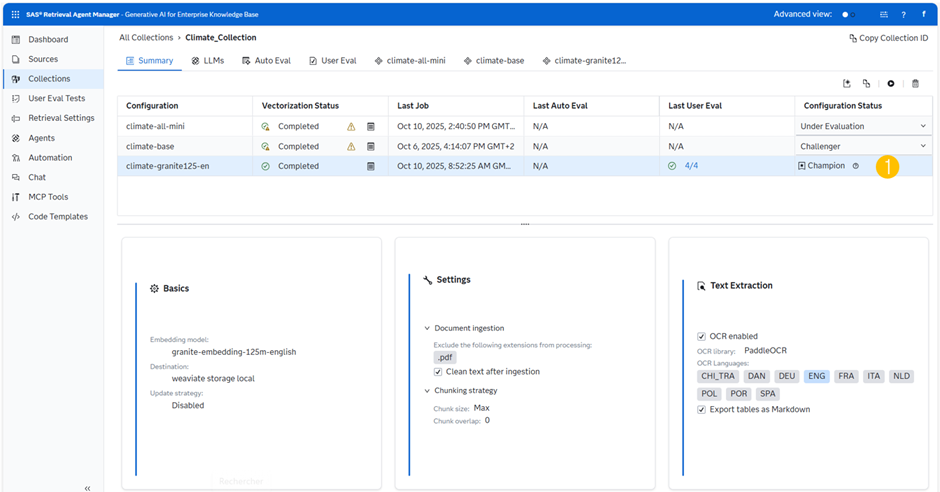Toggle Clean text after ingestion checkbox
Screen dimensions: 940x492
(x=438, y=371)
